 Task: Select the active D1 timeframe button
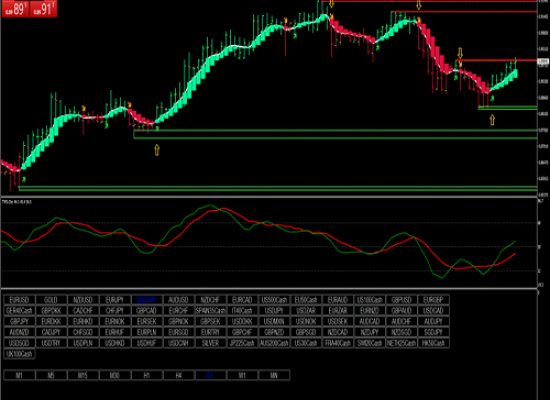(210, 375)
